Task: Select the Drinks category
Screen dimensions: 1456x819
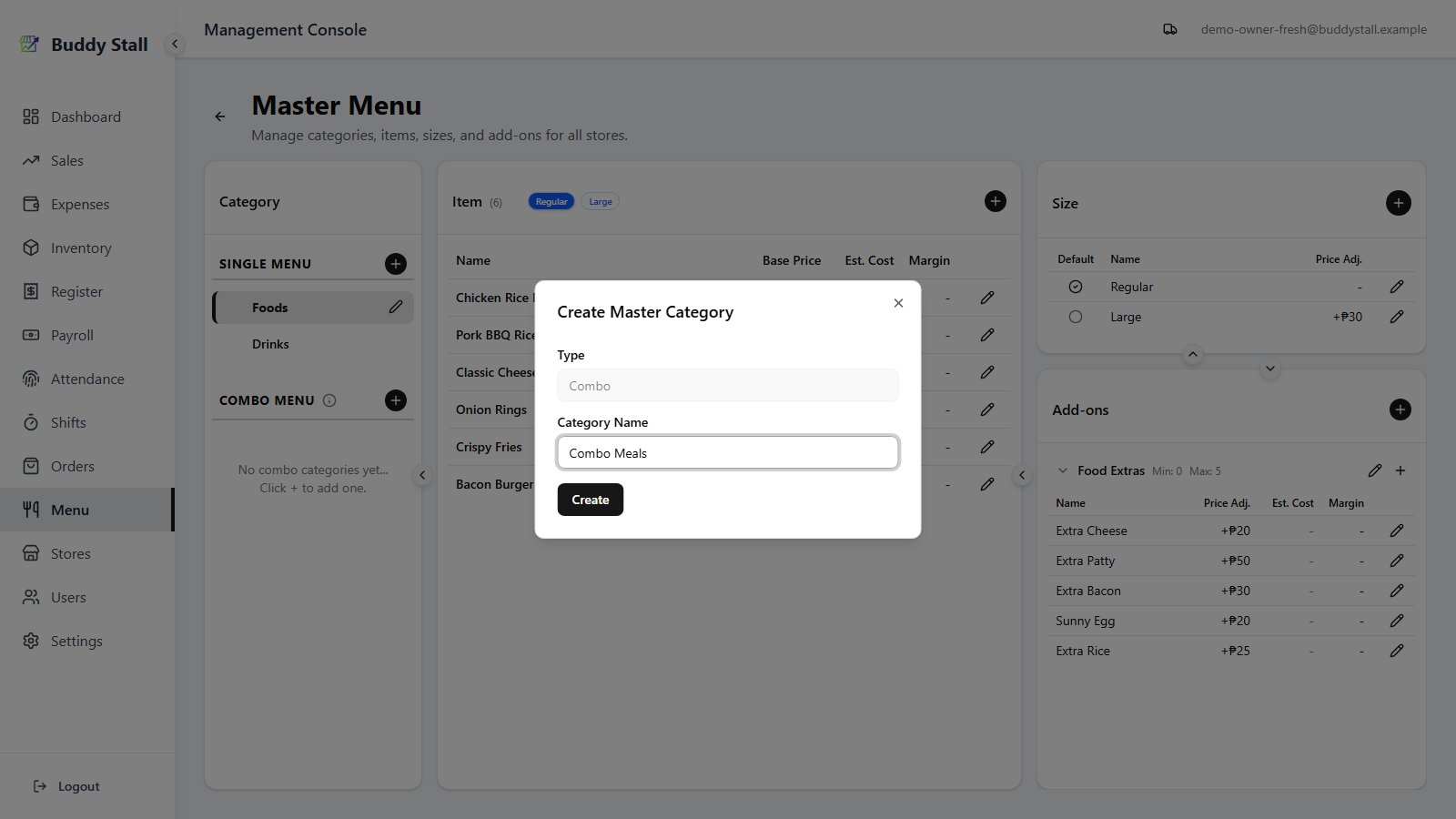Action: tap(313, 344)
